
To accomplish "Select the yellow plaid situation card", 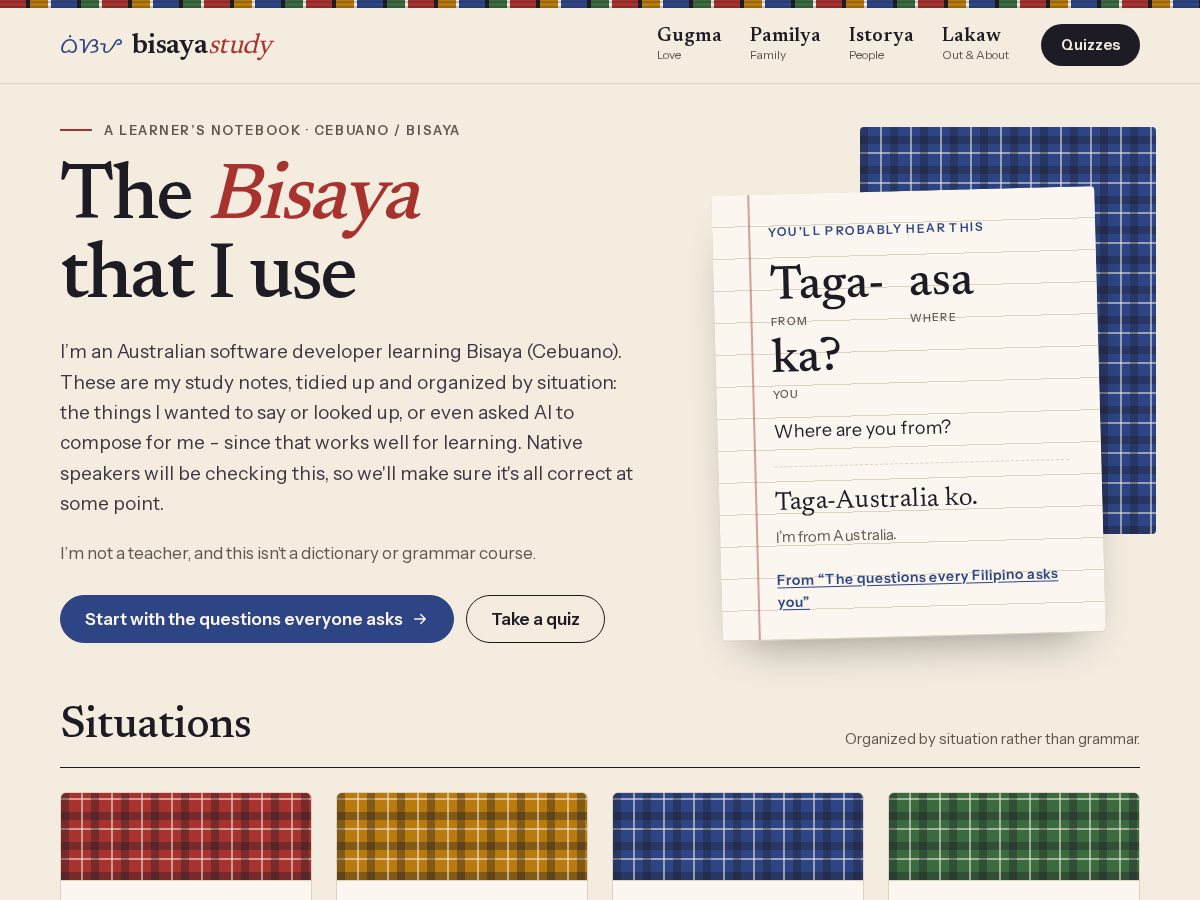I will coord(462,846).
